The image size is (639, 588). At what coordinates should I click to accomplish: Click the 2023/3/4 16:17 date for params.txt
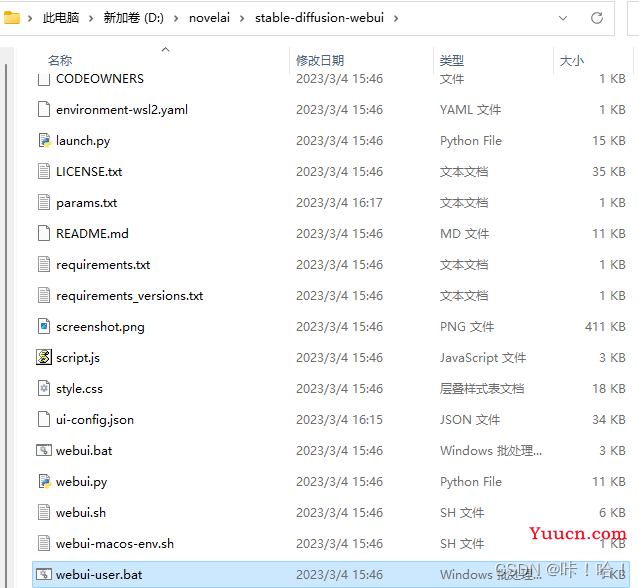point(339,203)
